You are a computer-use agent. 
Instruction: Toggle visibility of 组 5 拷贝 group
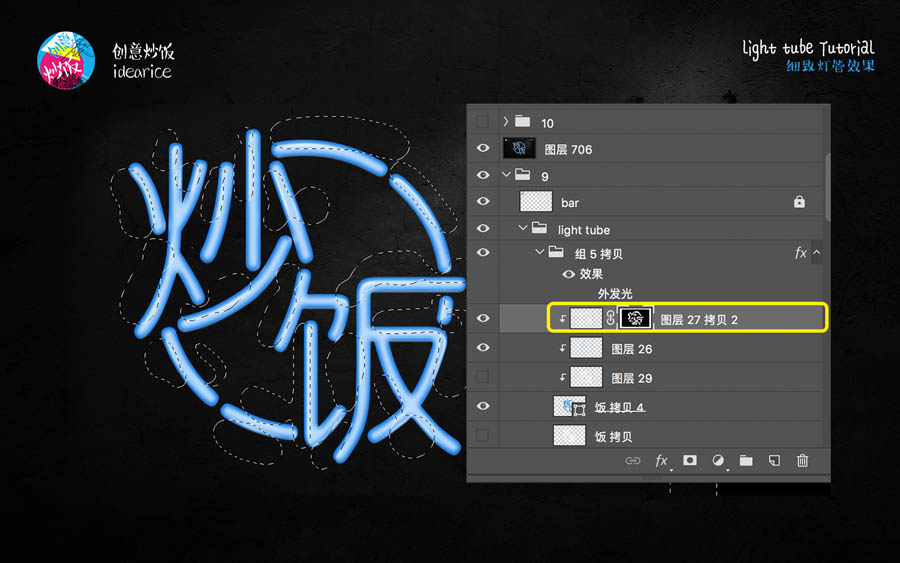pyautogui.click(x=483, y=253)
